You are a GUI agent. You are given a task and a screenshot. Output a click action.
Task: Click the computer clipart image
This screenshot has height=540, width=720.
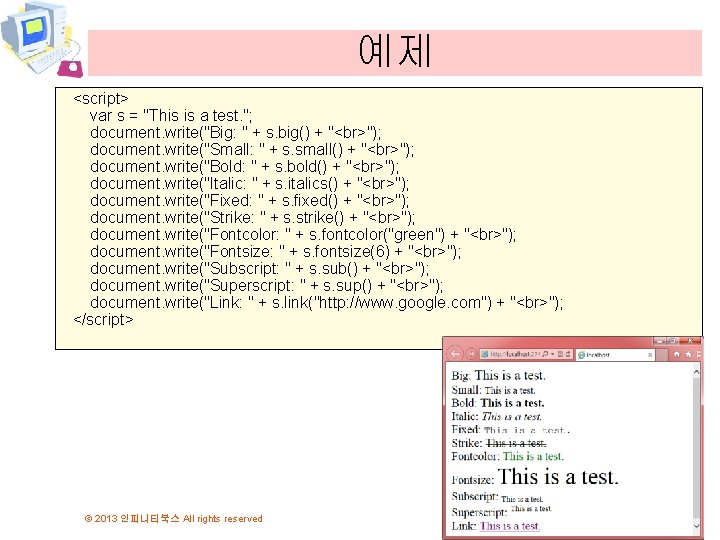pos(42,39)
